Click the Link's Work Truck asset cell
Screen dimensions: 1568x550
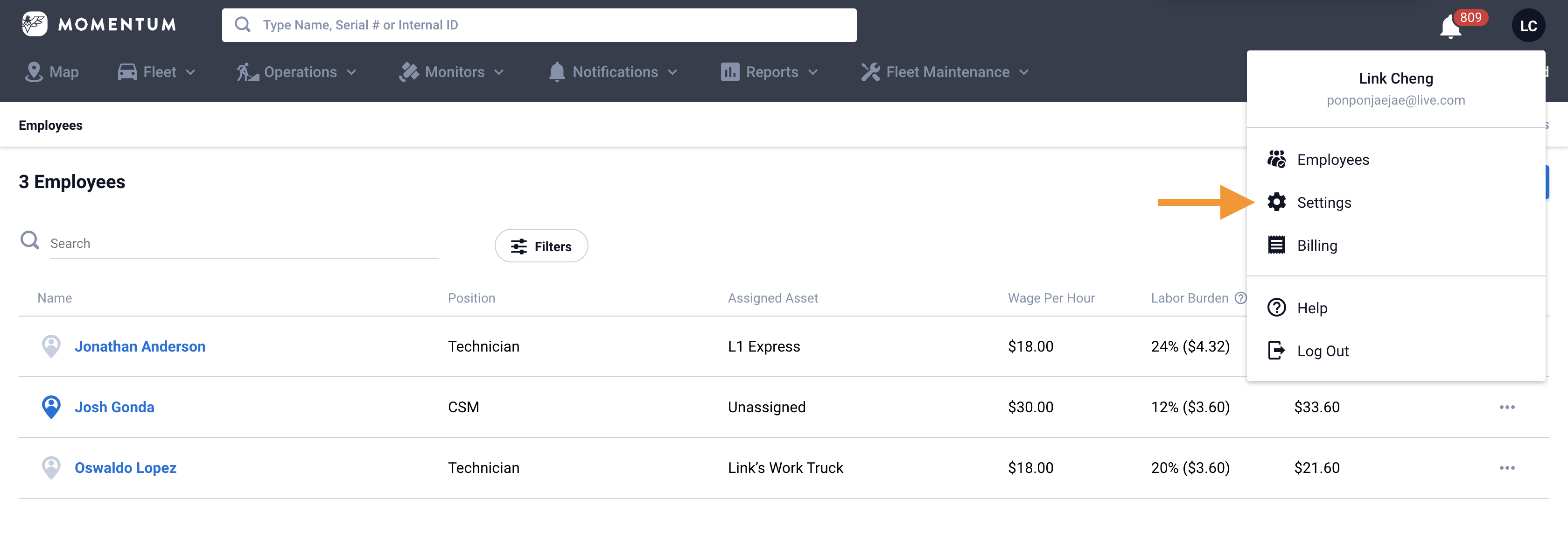(785, 468)
